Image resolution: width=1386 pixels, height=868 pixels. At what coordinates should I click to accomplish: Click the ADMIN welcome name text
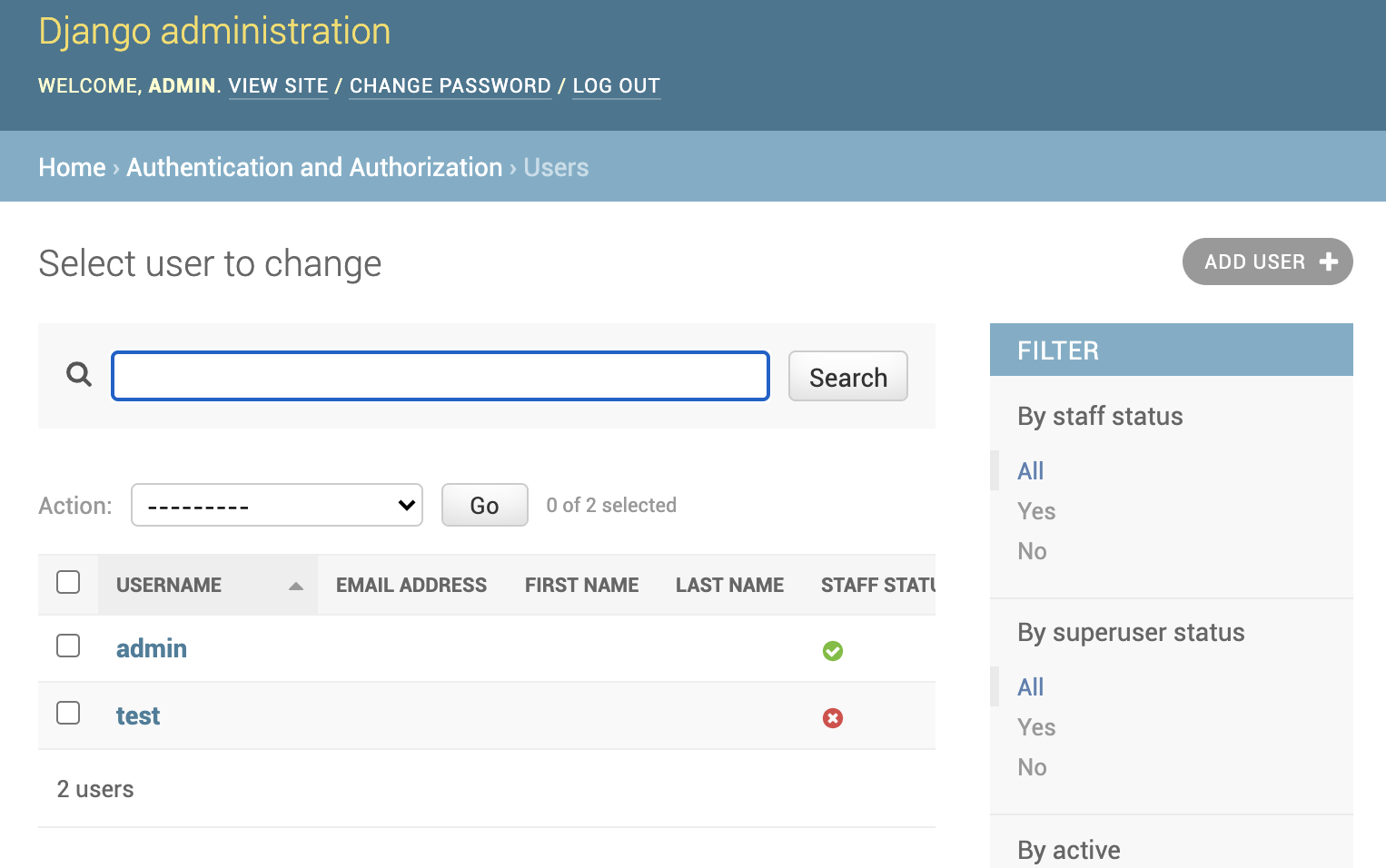point(182,85)
